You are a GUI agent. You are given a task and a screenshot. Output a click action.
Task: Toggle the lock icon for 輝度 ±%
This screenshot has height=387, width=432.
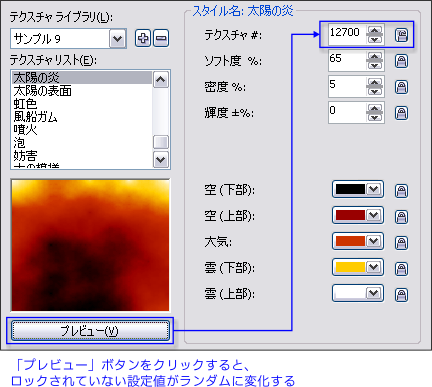click(x=401, y=113)
